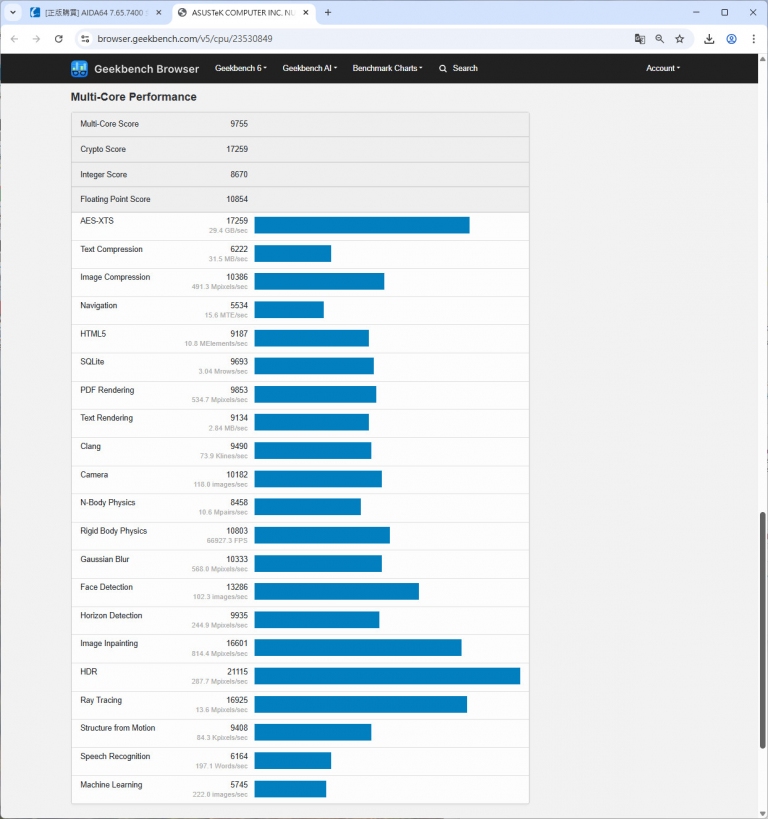
Task: Click the Multi-Core Score value 9755
Action: coord(239,124)
